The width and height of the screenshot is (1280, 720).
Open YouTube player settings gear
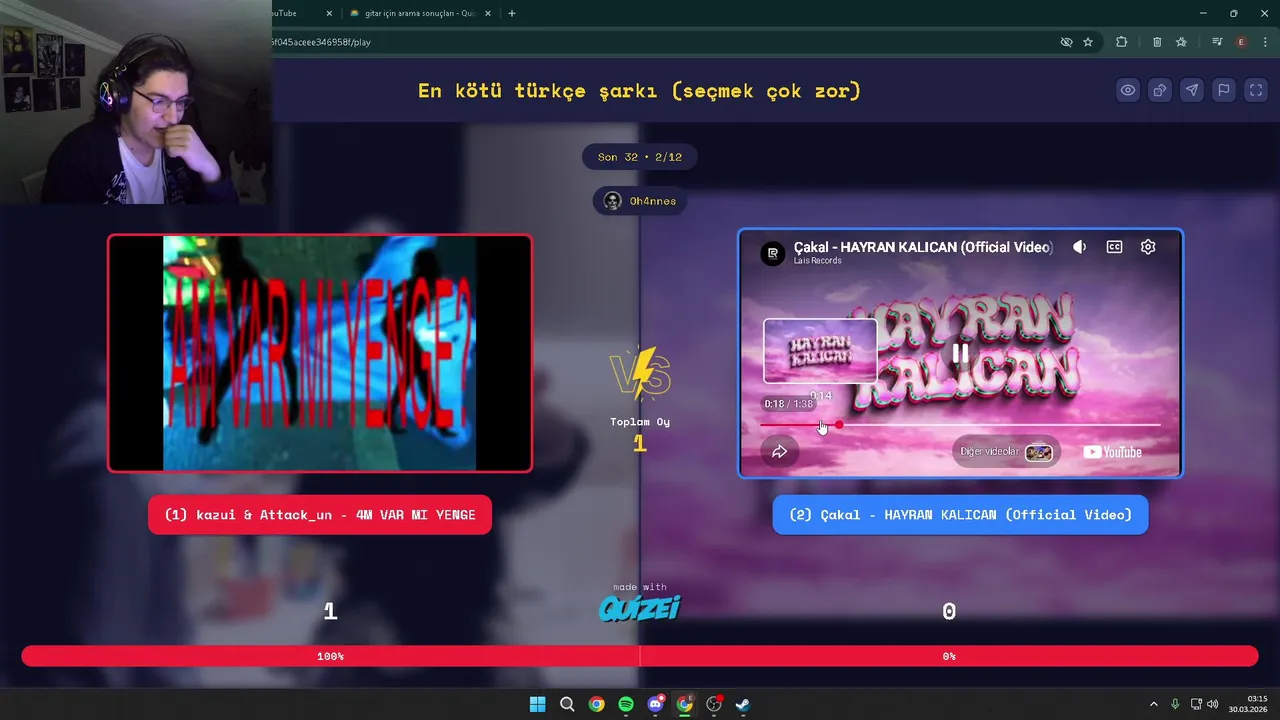point(1148,247)
